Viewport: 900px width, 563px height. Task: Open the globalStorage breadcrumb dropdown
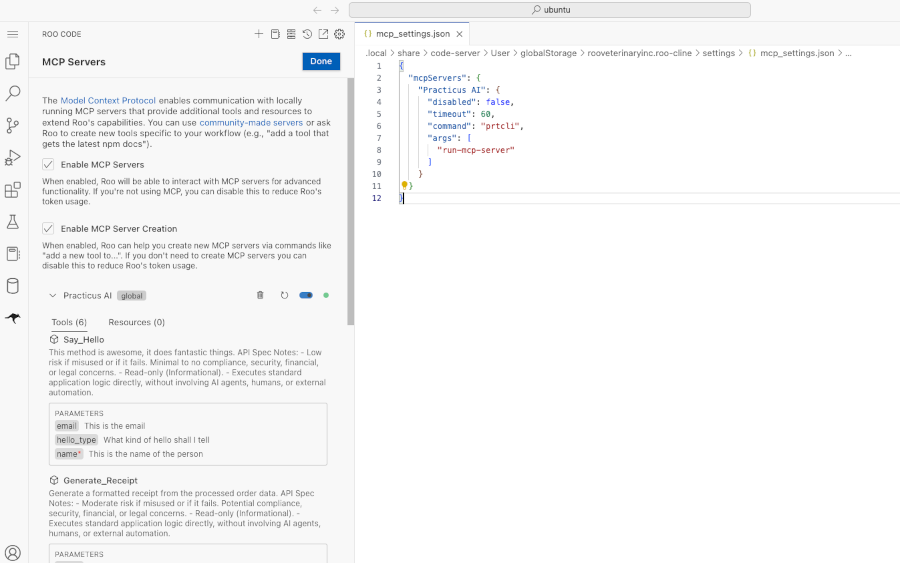click(548, 53)
